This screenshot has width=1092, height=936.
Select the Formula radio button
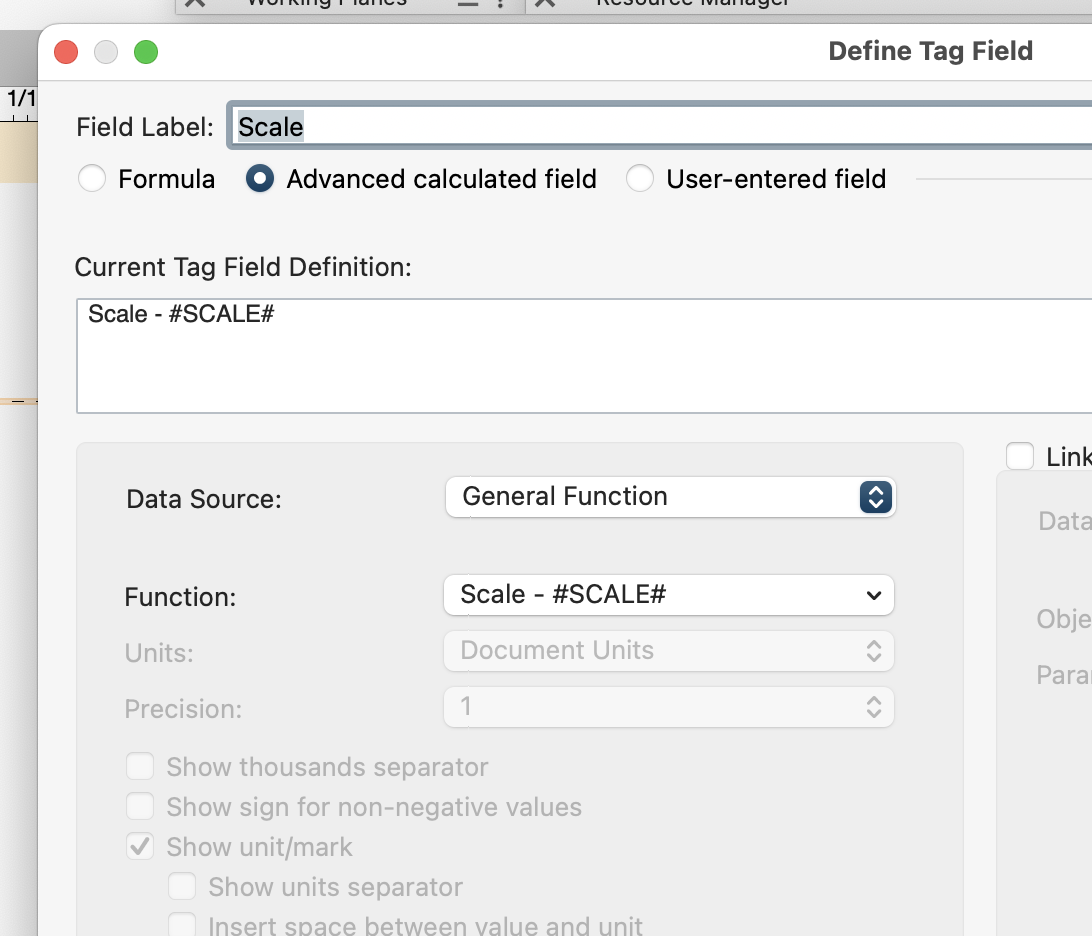(92, 179)
